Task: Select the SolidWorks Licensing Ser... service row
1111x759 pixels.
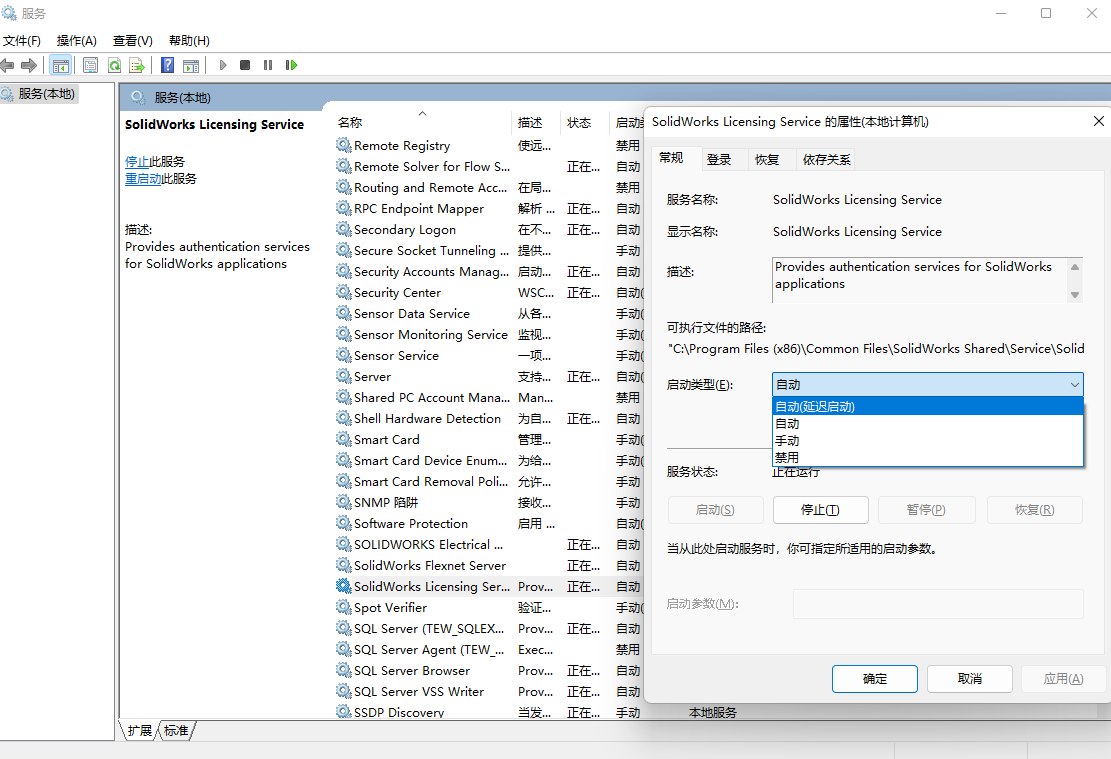Action: 489,587
